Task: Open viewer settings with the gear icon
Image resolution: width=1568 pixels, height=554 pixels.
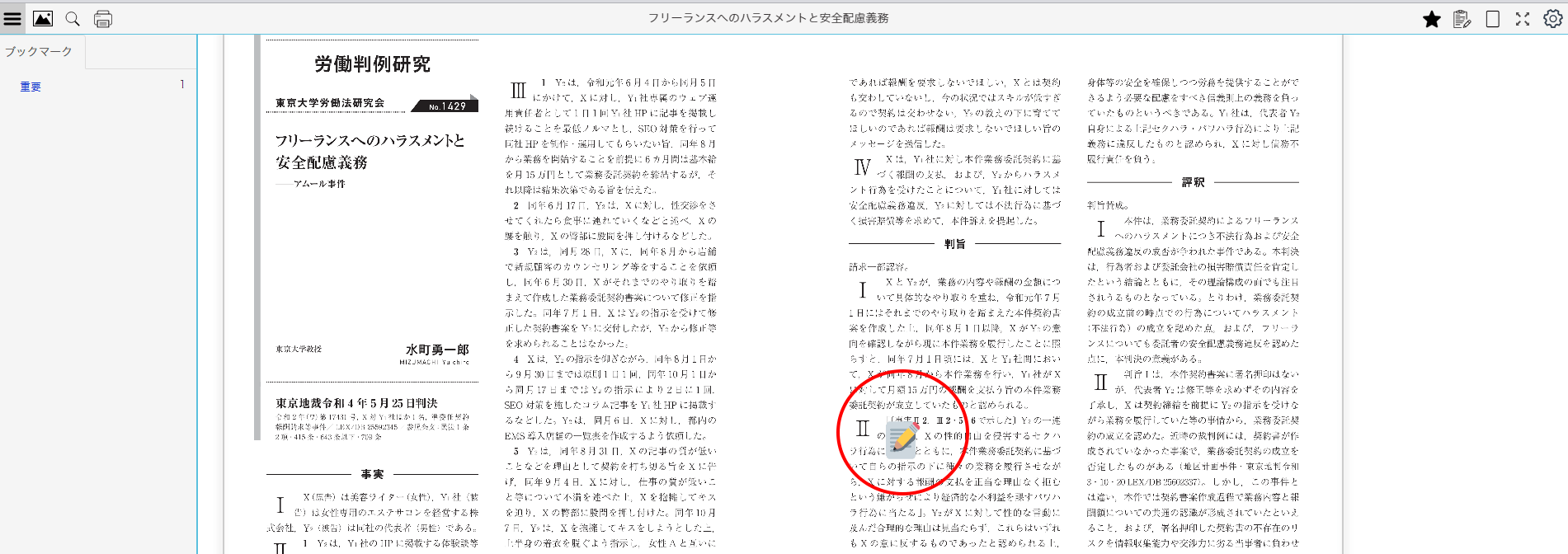Action: [x=1552, y=19]
